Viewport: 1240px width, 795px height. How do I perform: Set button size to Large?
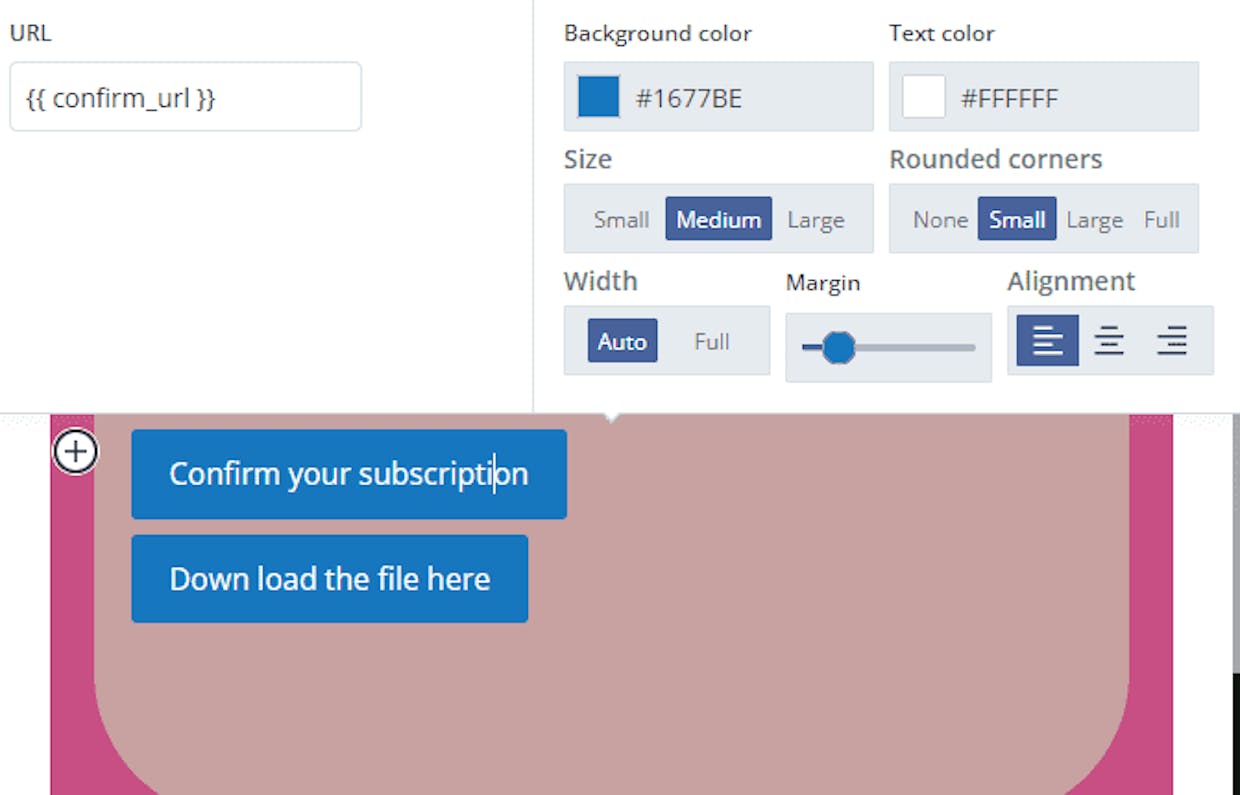(x=816, y=219)
